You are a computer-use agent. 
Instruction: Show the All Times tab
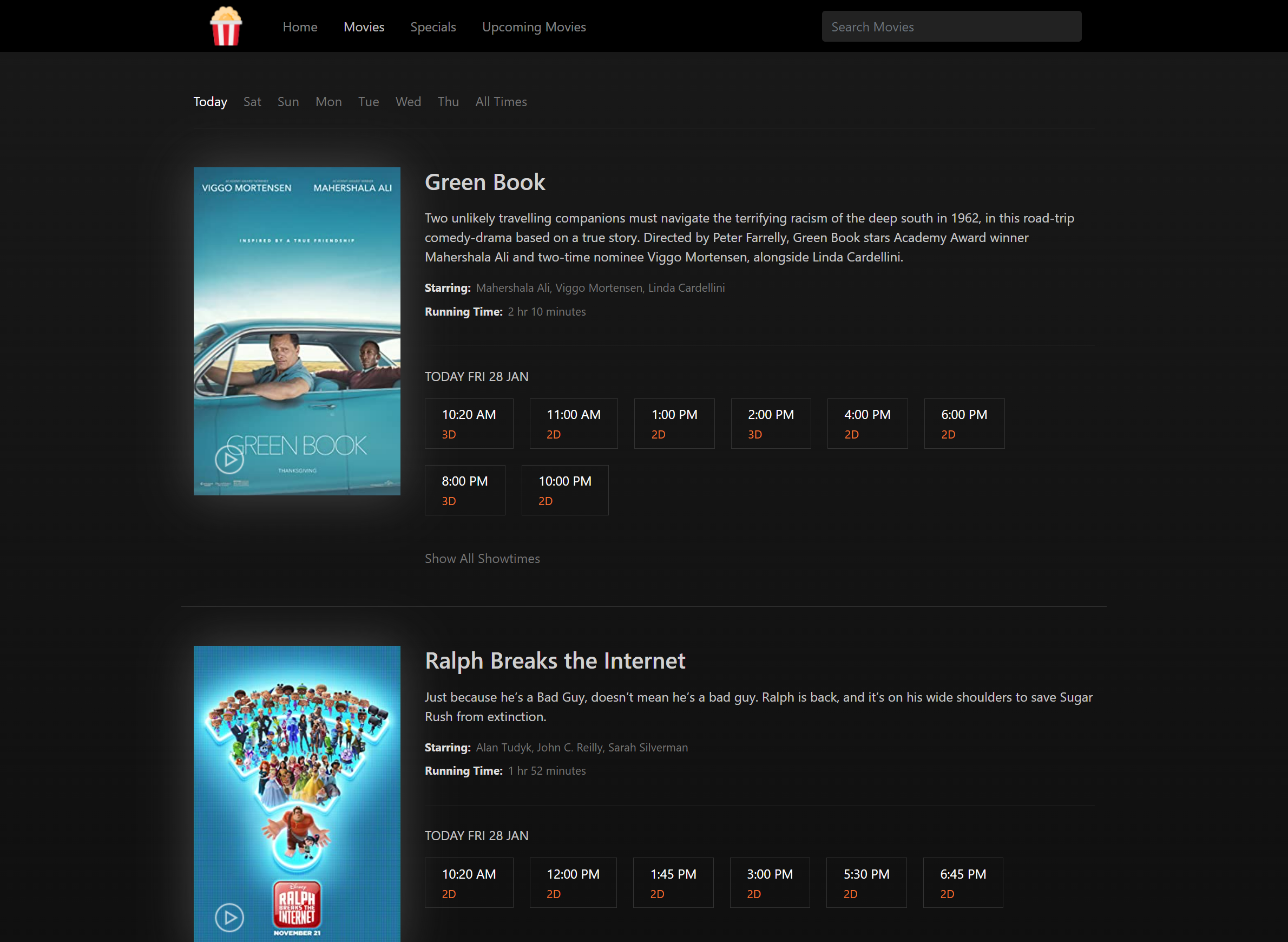(x=501, y=101)
